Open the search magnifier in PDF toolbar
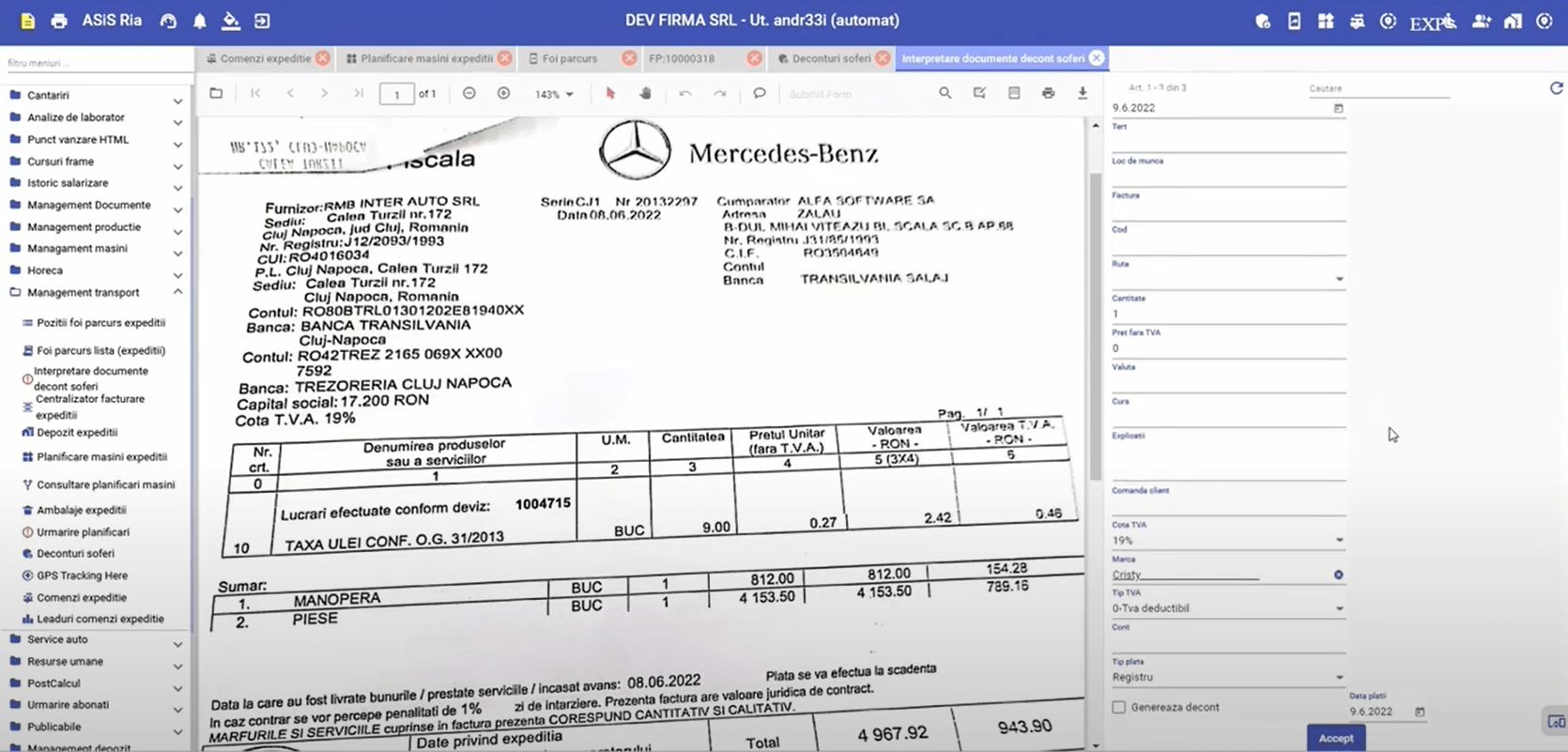The width and height of the screenshot is (1568, 752). (945, 94)
